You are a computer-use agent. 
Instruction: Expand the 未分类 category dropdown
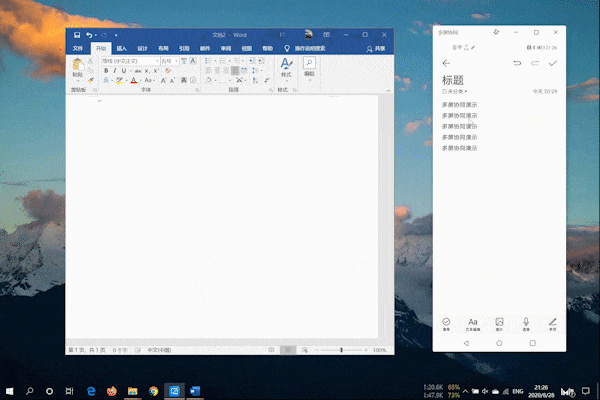click(x=456, y=91)
